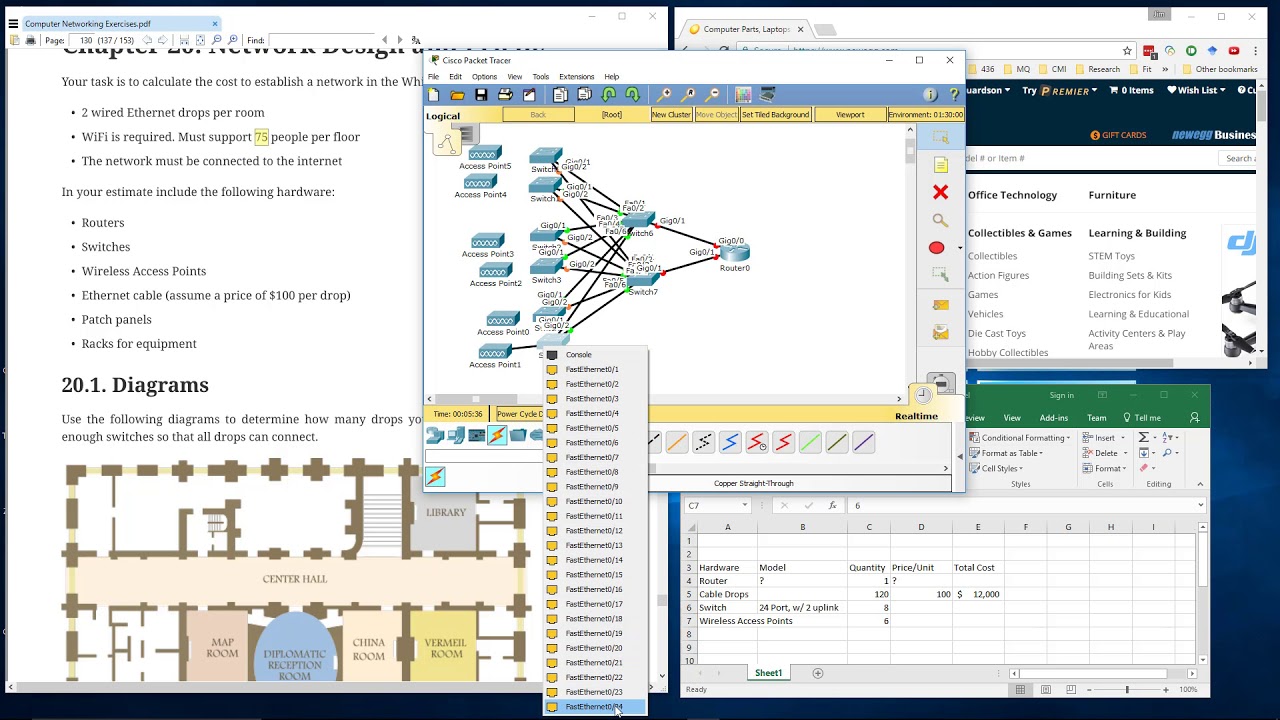Pick the orange crossover cable connection
1280x720 pixels.
(x=677, y=441)
